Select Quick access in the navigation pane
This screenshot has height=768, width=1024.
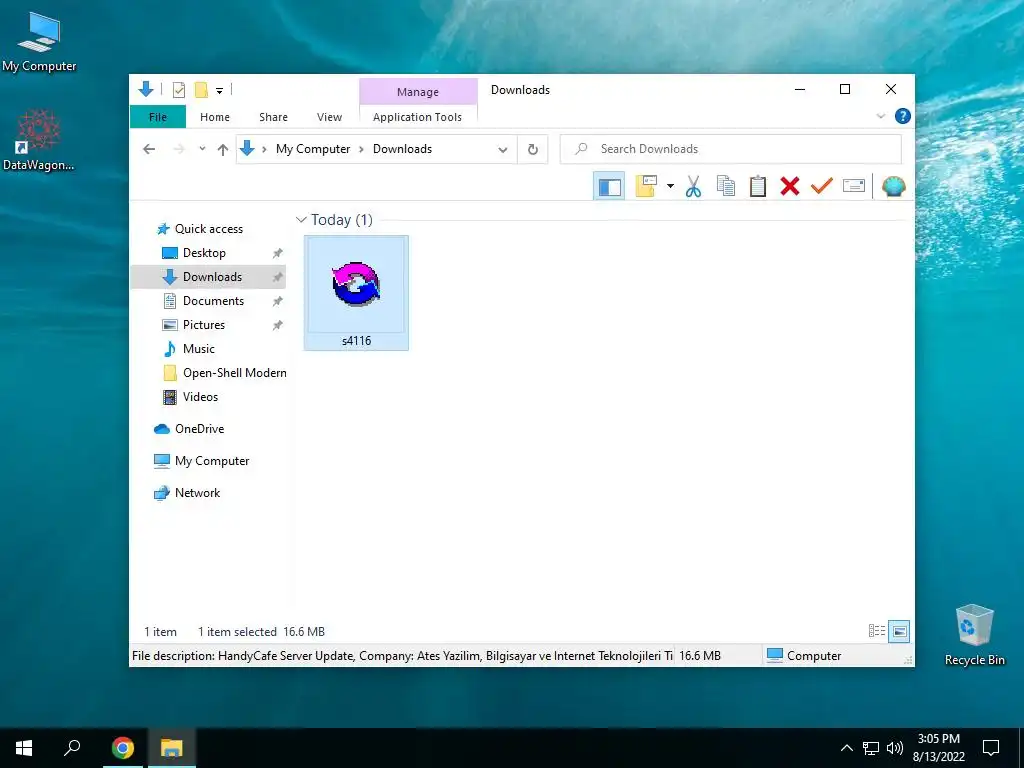209,229
